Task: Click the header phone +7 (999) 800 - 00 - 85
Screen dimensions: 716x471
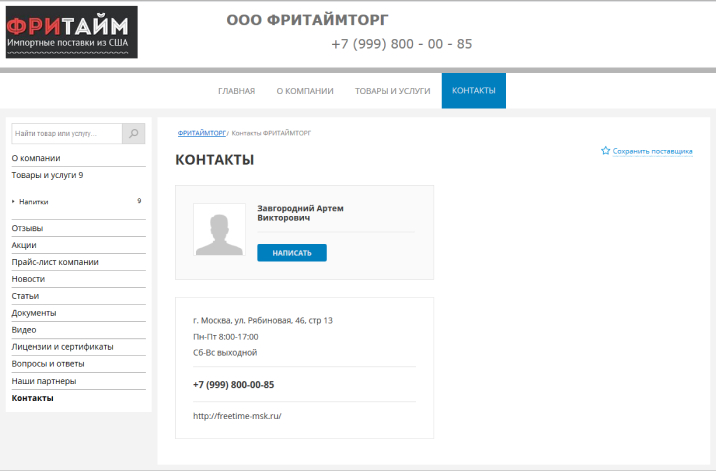Action: tap(401, 44)
